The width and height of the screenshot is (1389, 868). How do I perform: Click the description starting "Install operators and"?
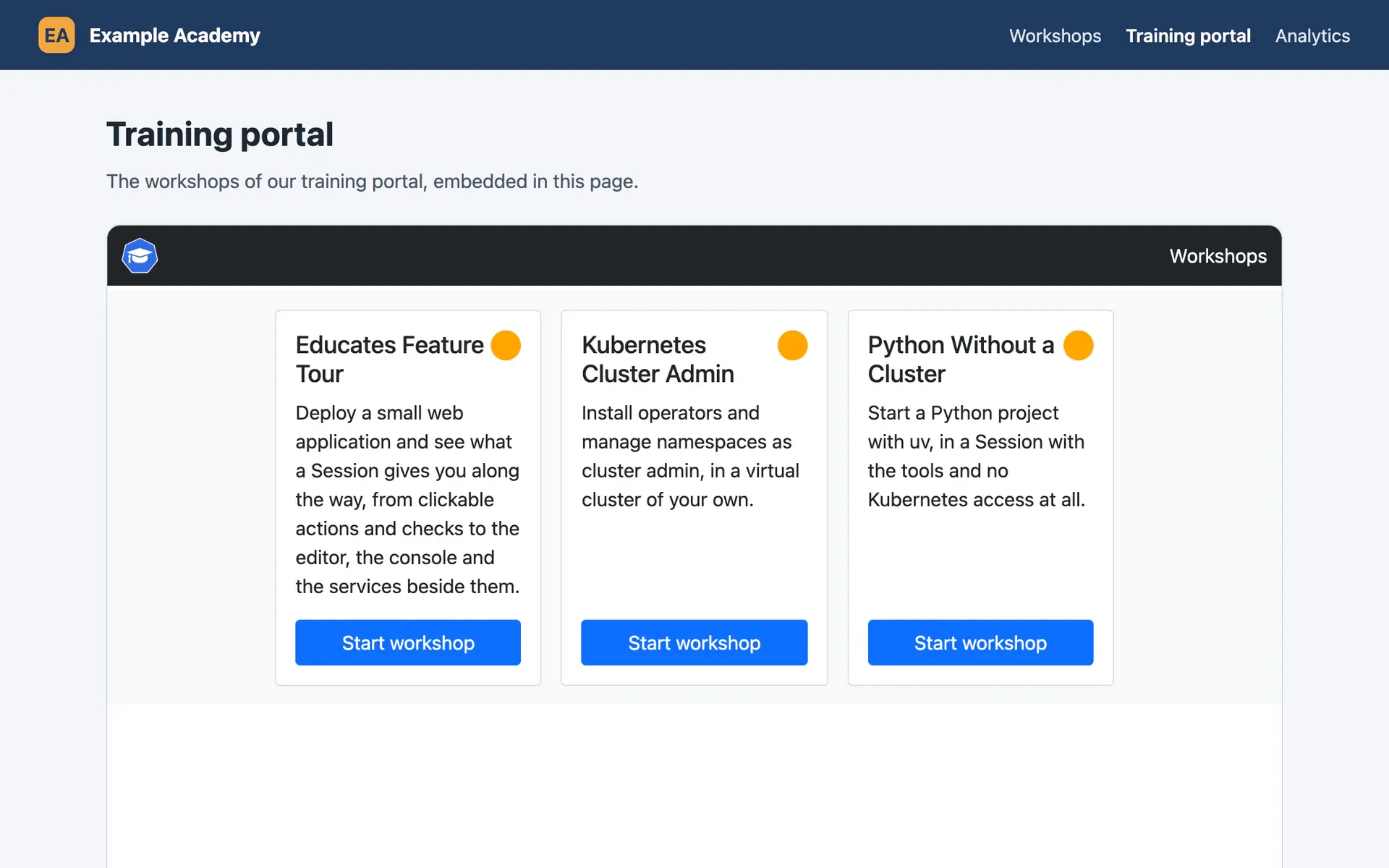pyautogui.click(x=690, y=456)
